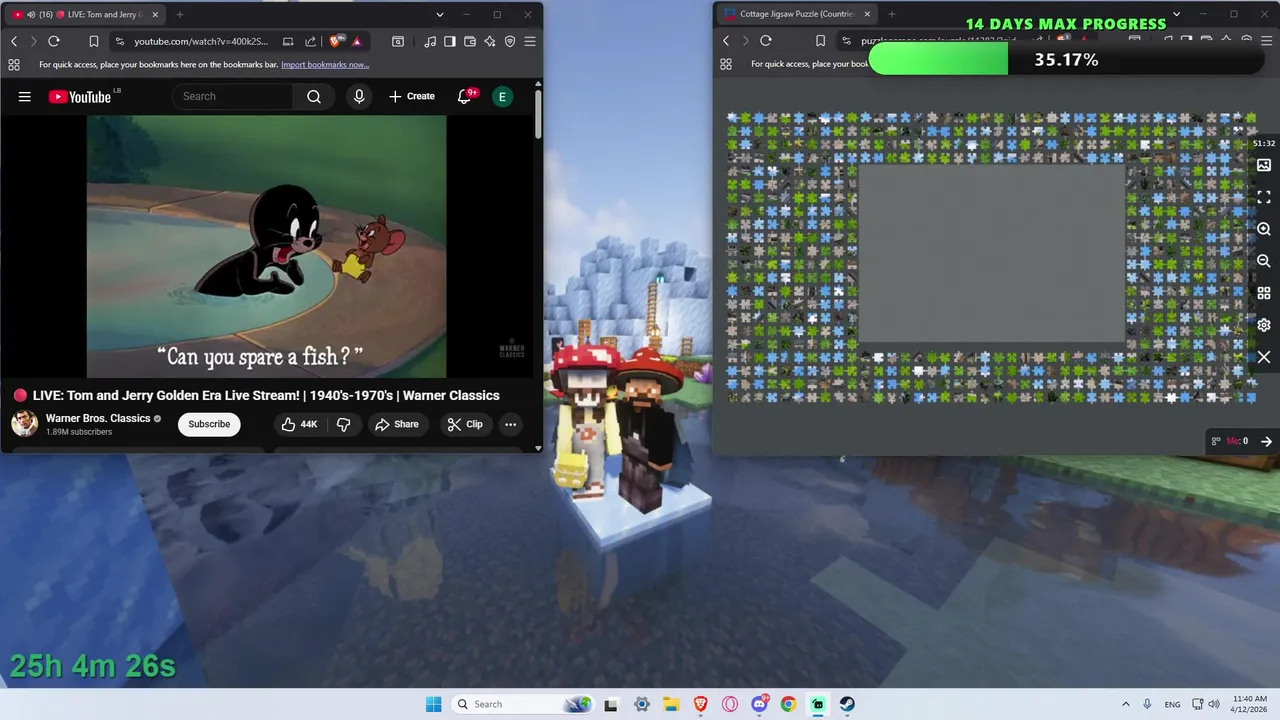This screenshot has height=720, width=1280.
Task: Go back in the YouTube browser window
Action: pos(14,41)
